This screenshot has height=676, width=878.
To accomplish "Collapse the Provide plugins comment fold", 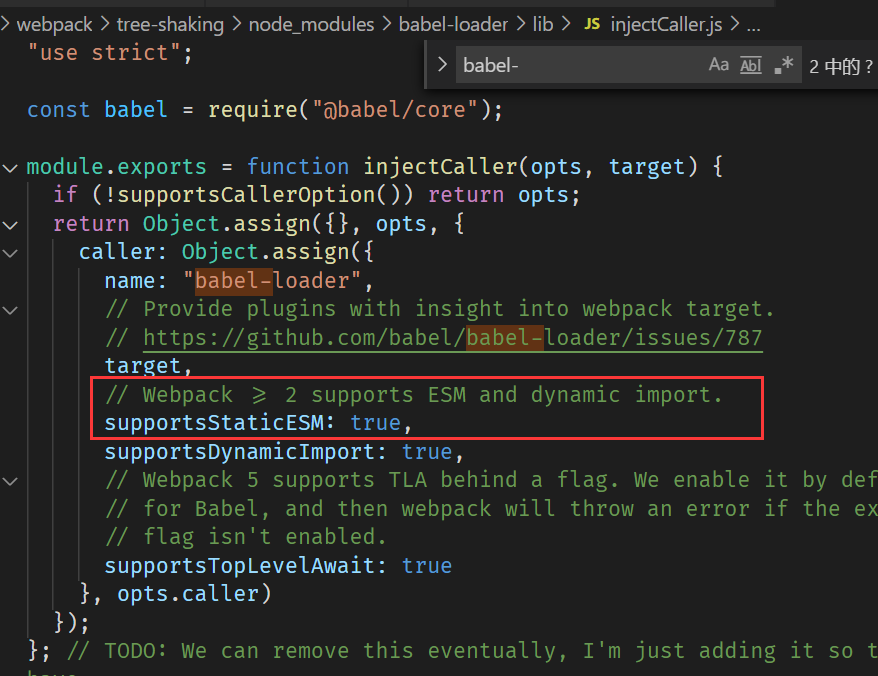I will tap(10, 310).
